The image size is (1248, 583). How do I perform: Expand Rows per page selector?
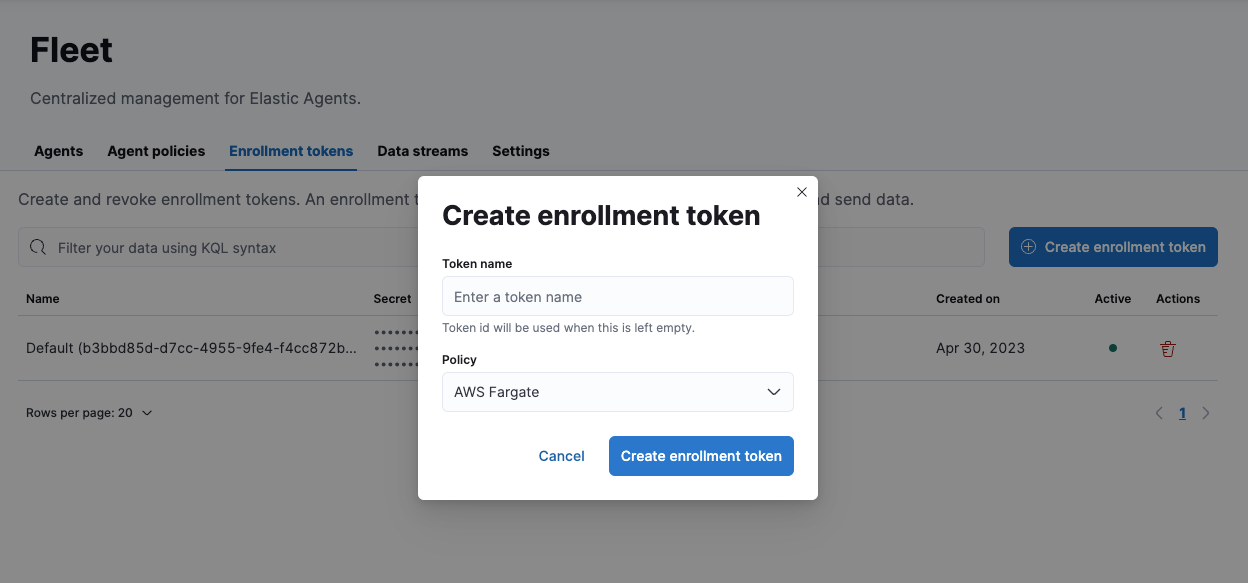click(89, 413)
